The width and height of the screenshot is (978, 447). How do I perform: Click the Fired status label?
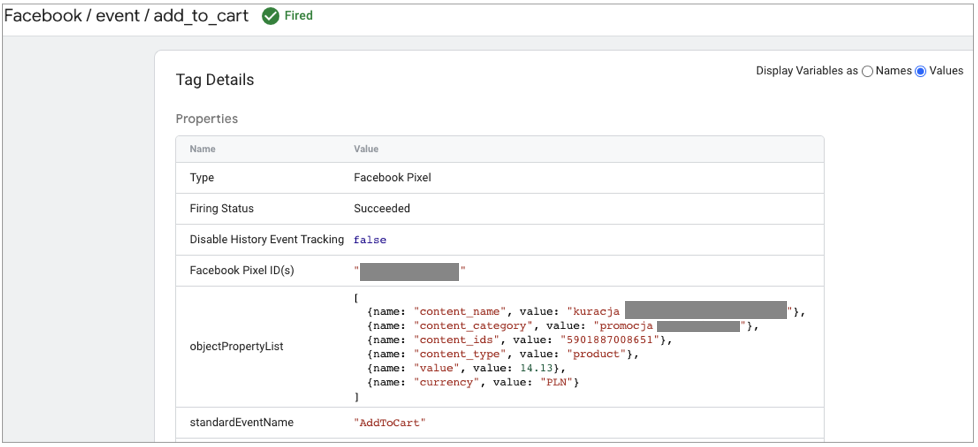pos(298,16)
